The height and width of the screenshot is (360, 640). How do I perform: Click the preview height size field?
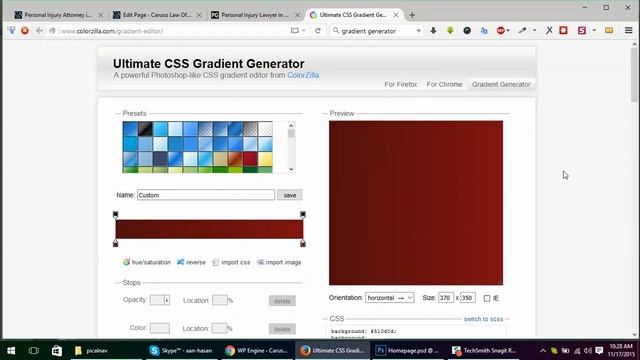(468, 298)
